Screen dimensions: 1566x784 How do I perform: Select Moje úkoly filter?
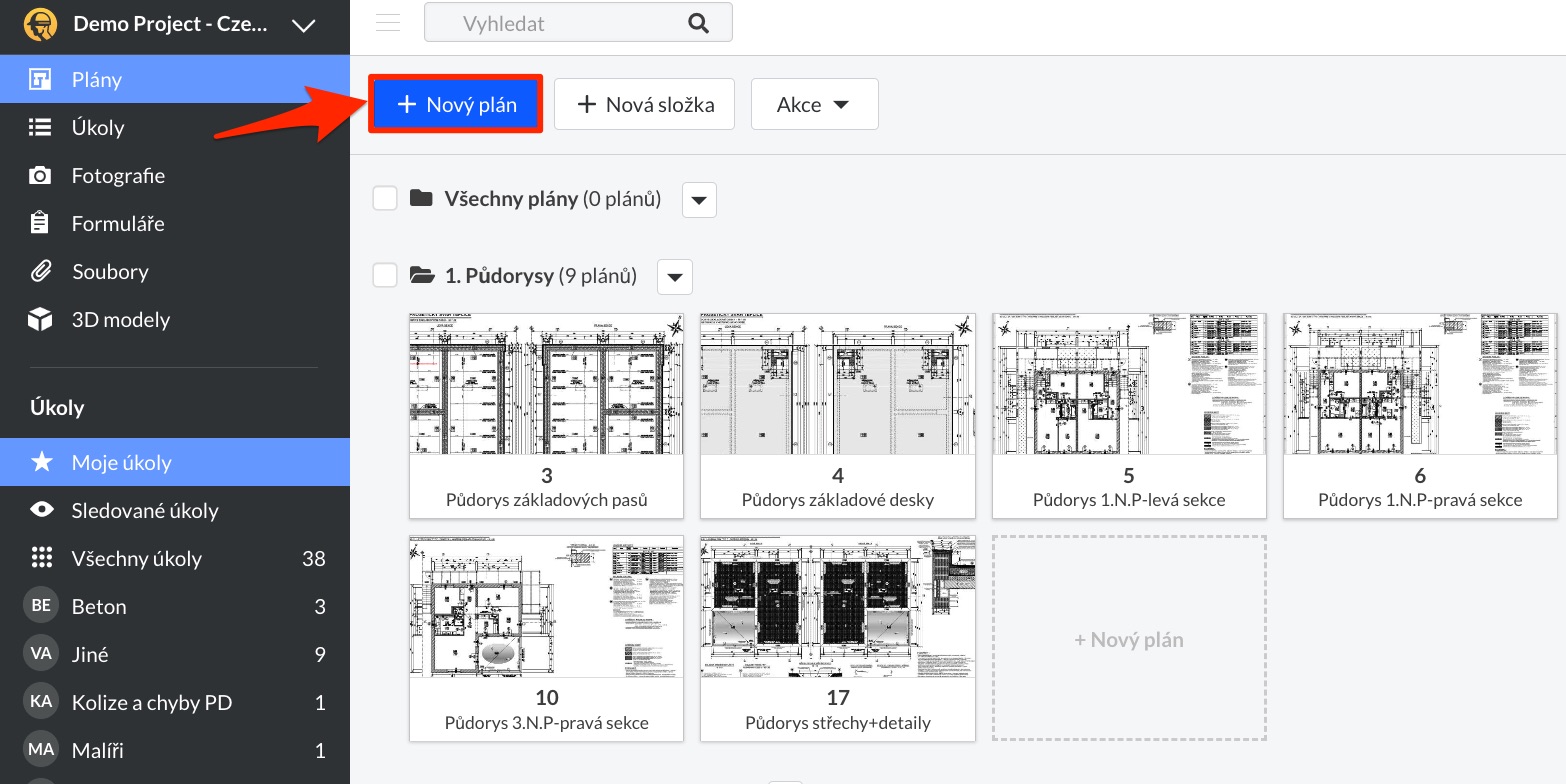[x=175, y=462]
